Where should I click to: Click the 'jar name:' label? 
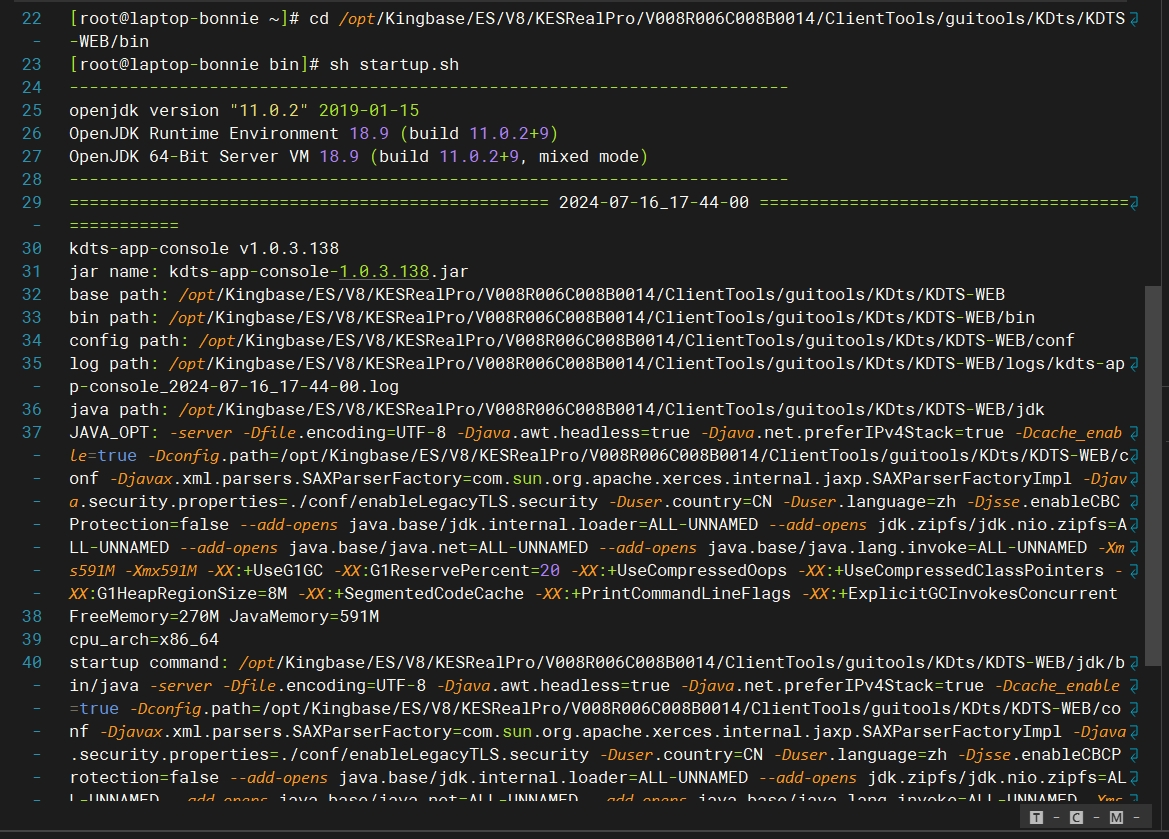(114, 271)
